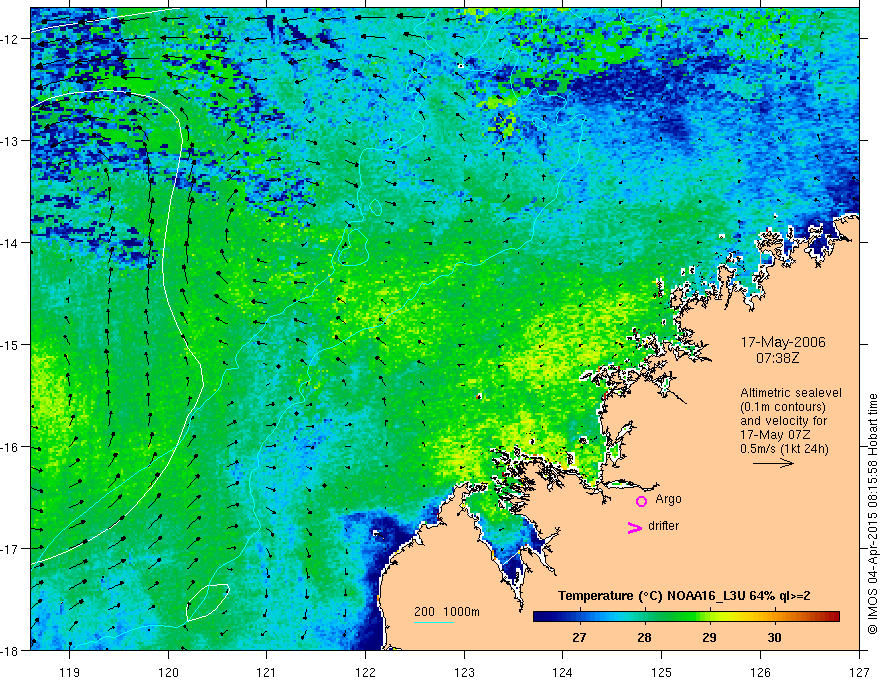The width and height of the screenshot is (880, 680).
Task: Click the latitude -15 axis label
Action: (x=11, y=344)
